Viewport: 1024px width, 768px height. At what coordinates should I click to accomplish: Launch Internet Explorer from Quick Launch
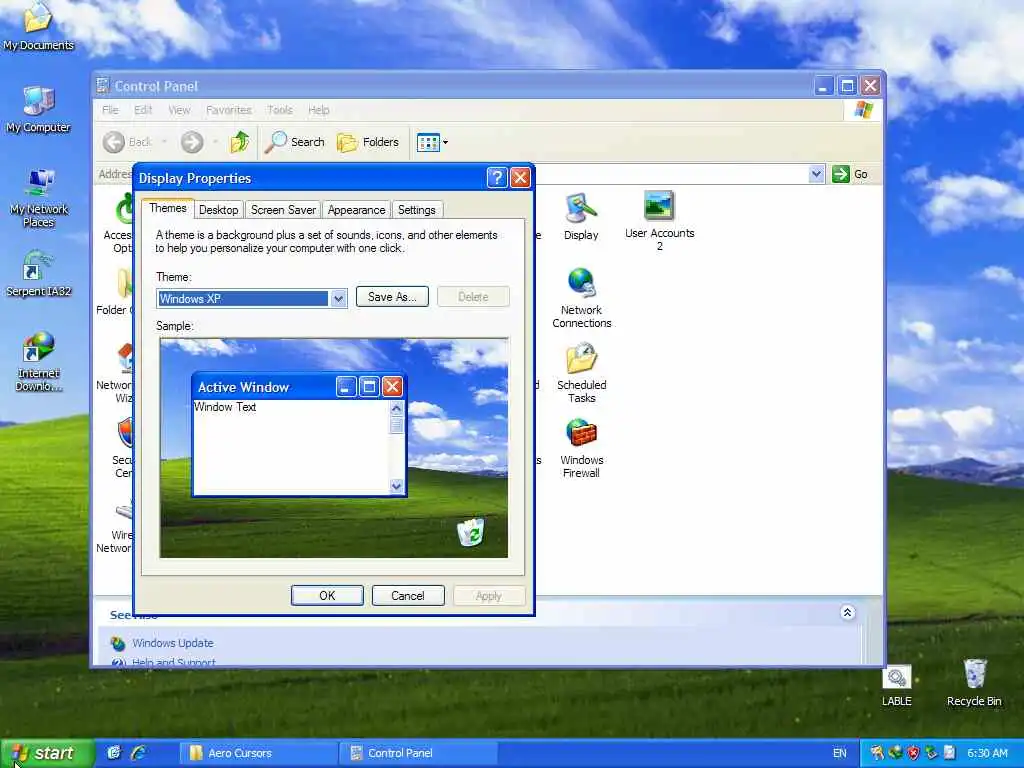click(138, 753)
